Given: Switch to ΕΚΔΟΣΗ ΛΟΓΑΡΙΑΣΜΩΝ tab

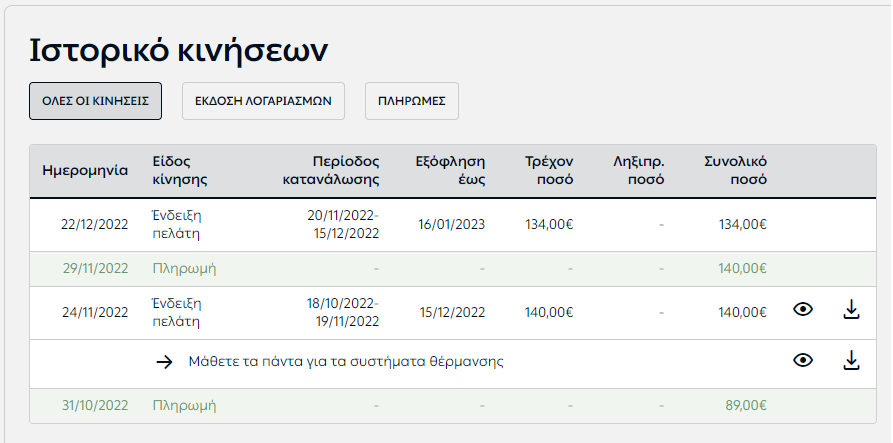Looking at the screenshot, I should [x=263, y=101].
